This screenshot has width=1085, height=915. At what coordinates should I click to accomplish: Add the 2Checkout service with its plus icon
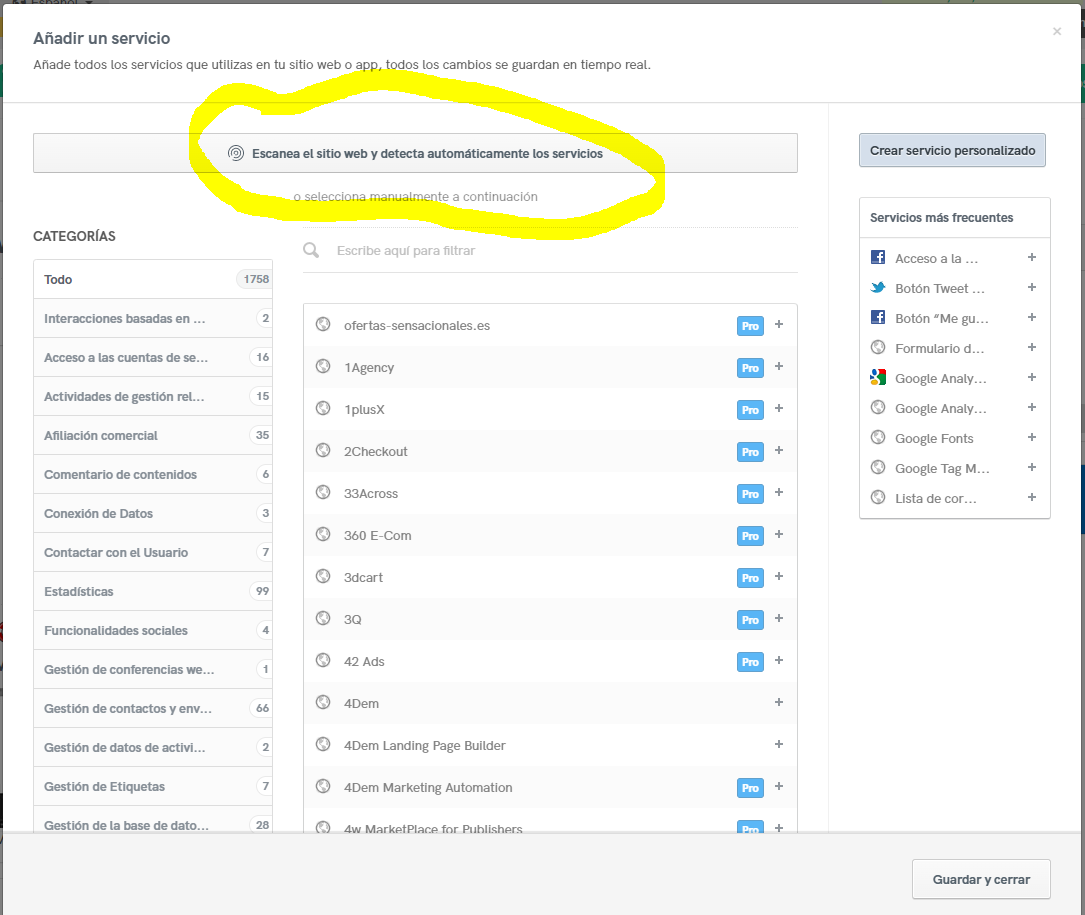[x=778, y=451]
